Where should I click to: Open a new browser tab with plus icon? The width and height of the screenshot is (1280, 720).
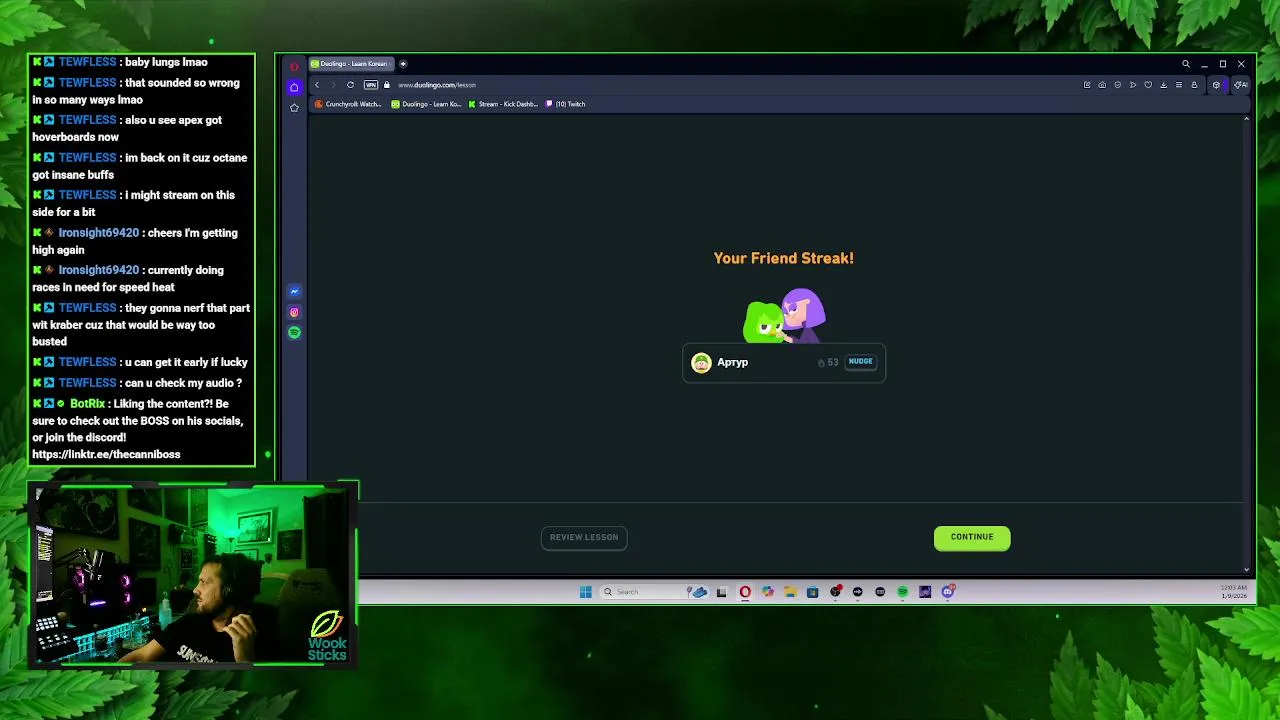(403, 64)
